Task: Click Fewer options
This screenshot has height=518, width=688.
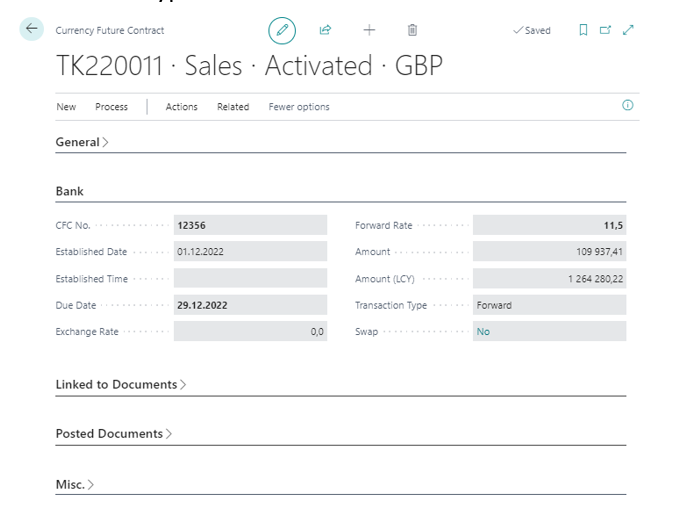Action: pyautogui.click(x=299, y=107)
